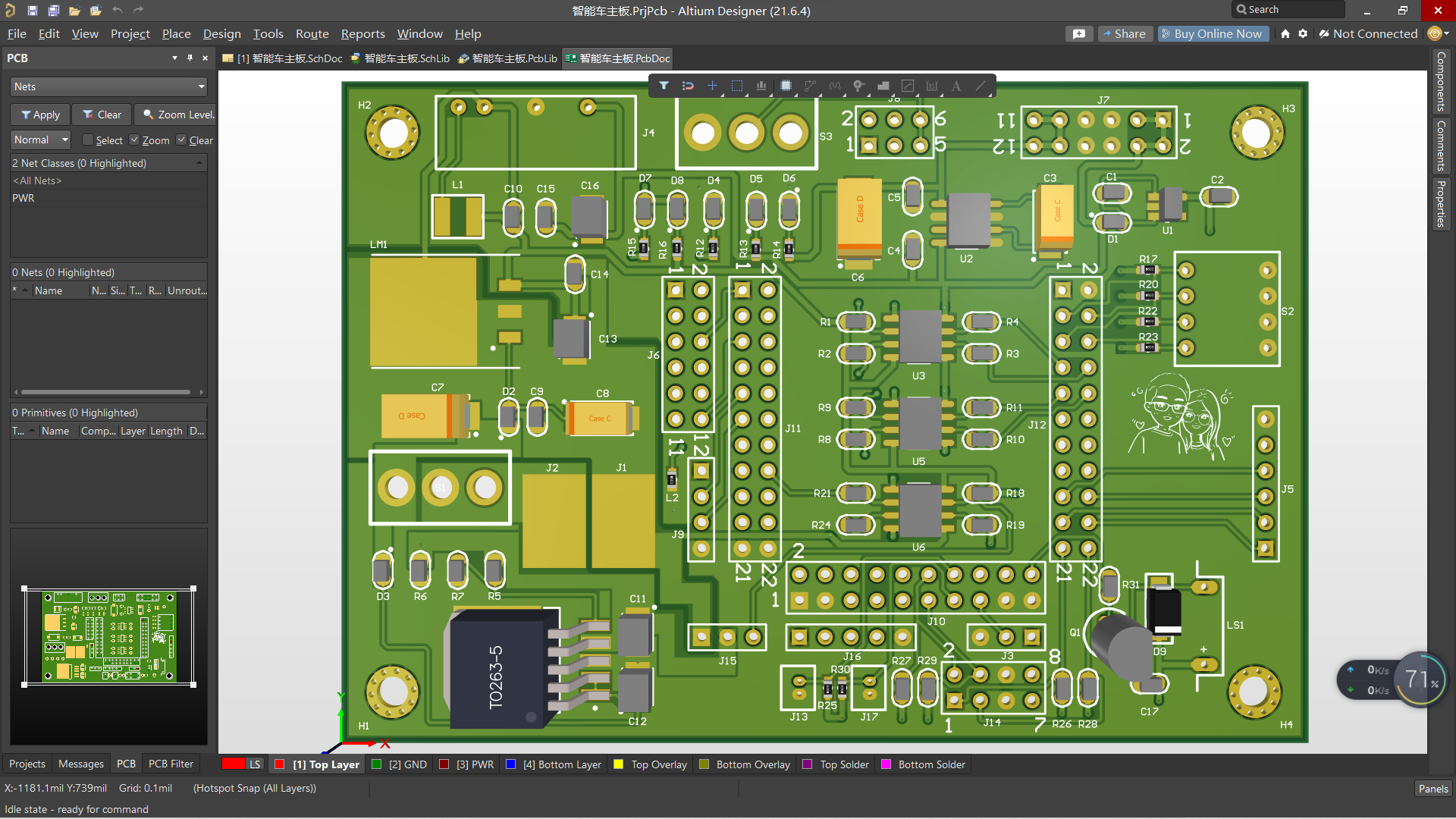The image size is (1456, 819).
Task: Select the area selection tool
Action: coord(736,86)
